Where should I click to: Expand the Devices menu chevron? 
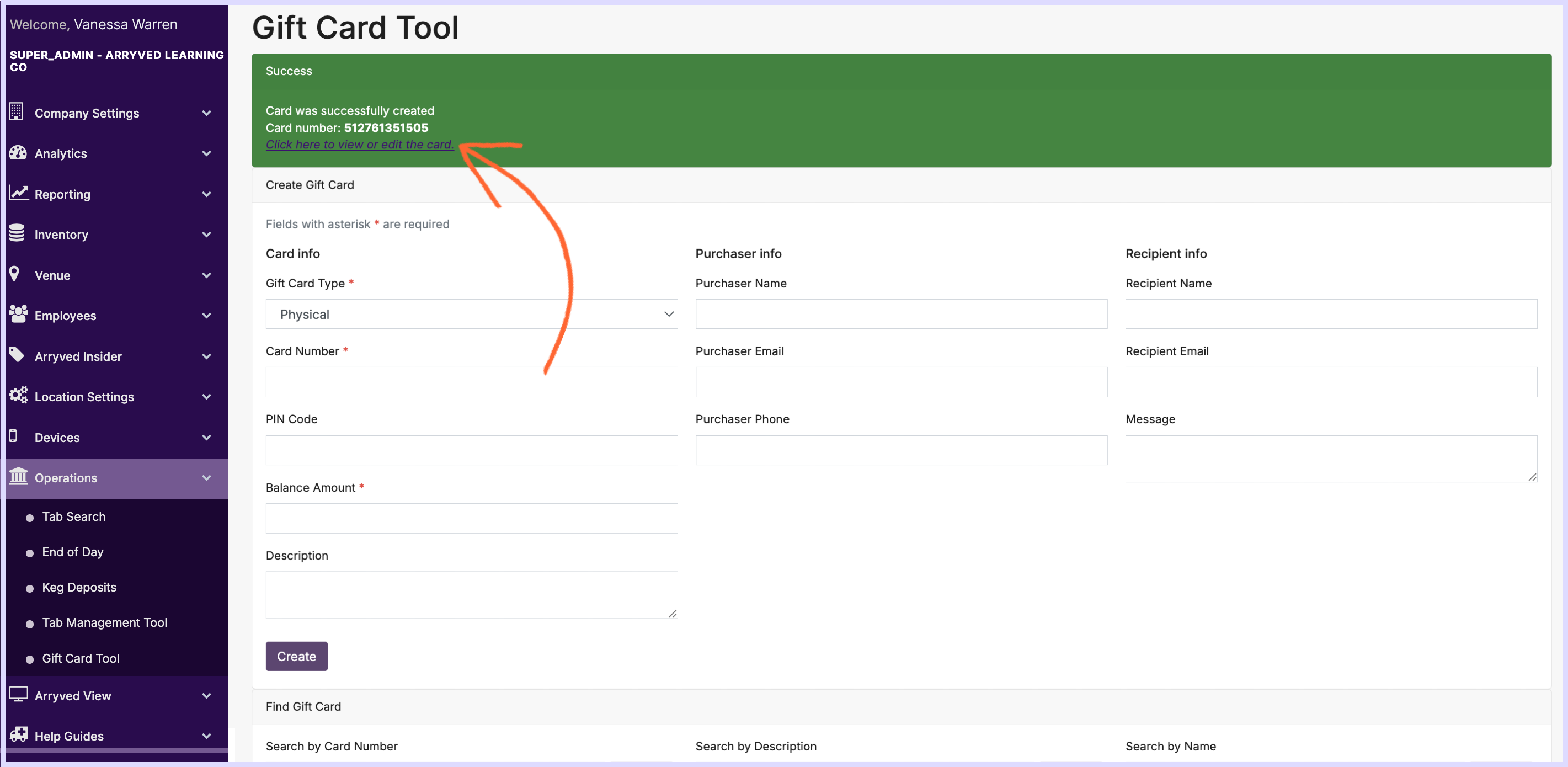pyautogui.click(x=206, y=437)
